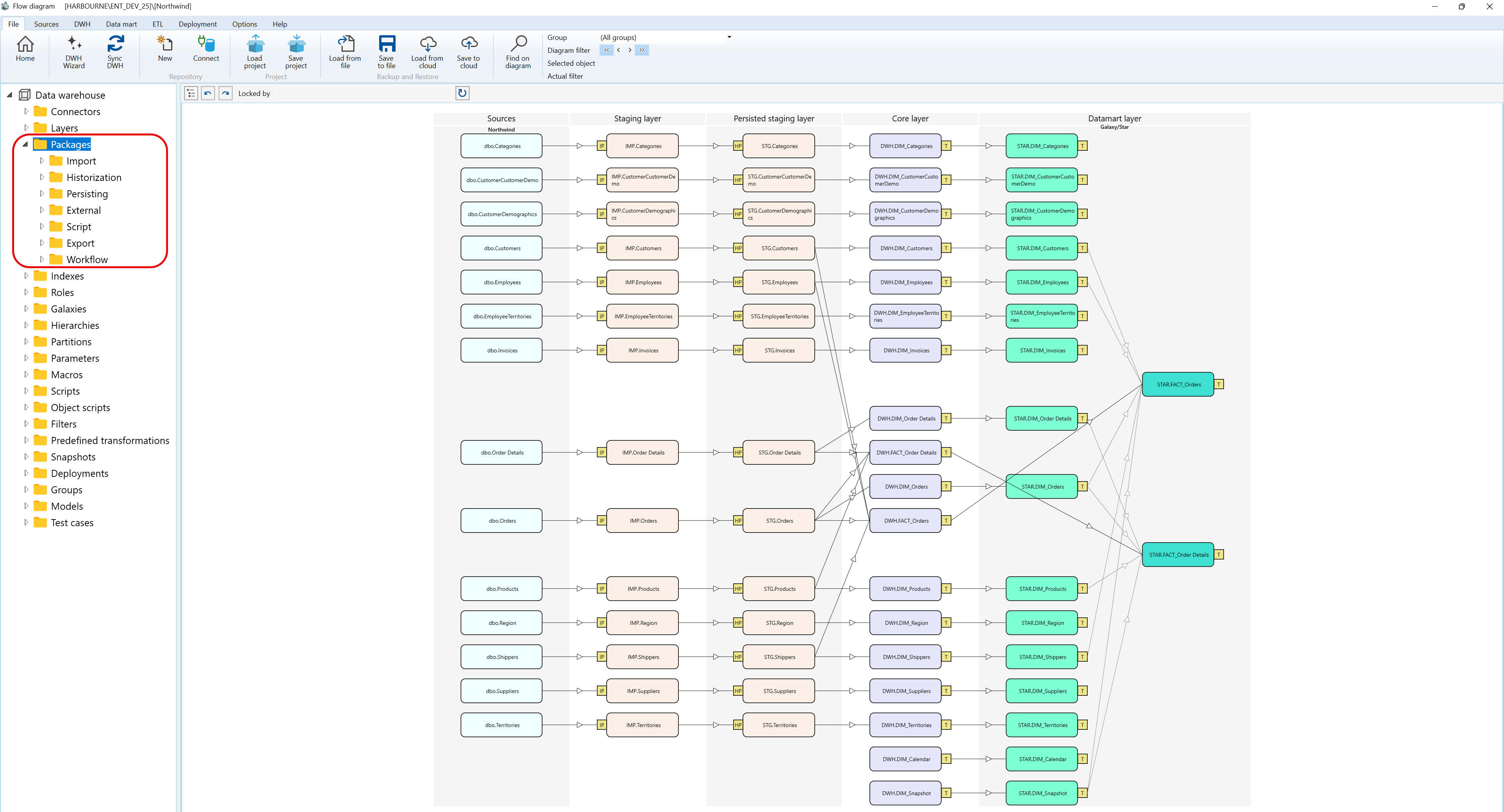Select the Persisting tree folder

[87, 194]
